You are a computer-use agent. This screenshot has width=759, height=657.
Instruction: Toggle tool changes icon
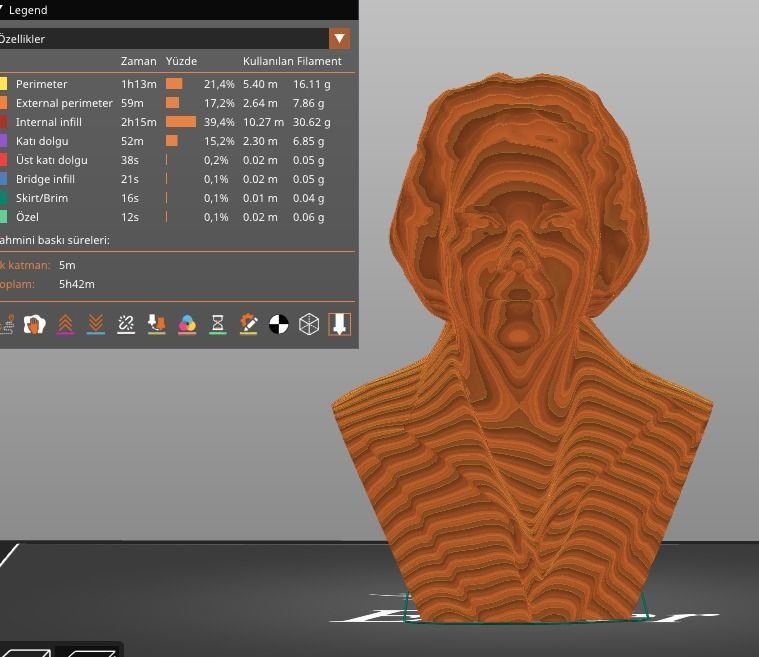(x=157, y=324)
